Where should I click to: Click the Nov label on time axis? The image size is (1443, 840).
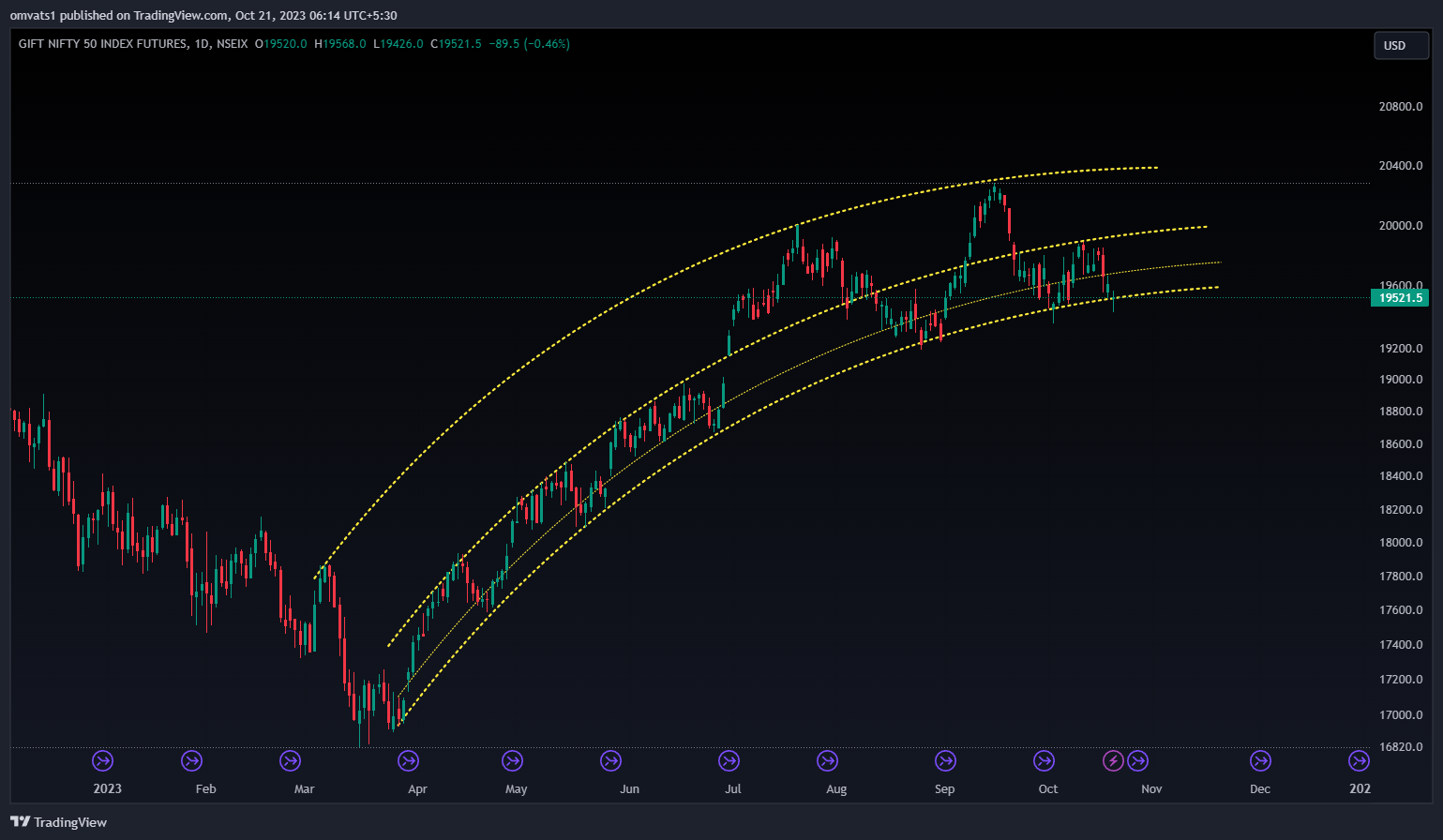(1151, 789)
